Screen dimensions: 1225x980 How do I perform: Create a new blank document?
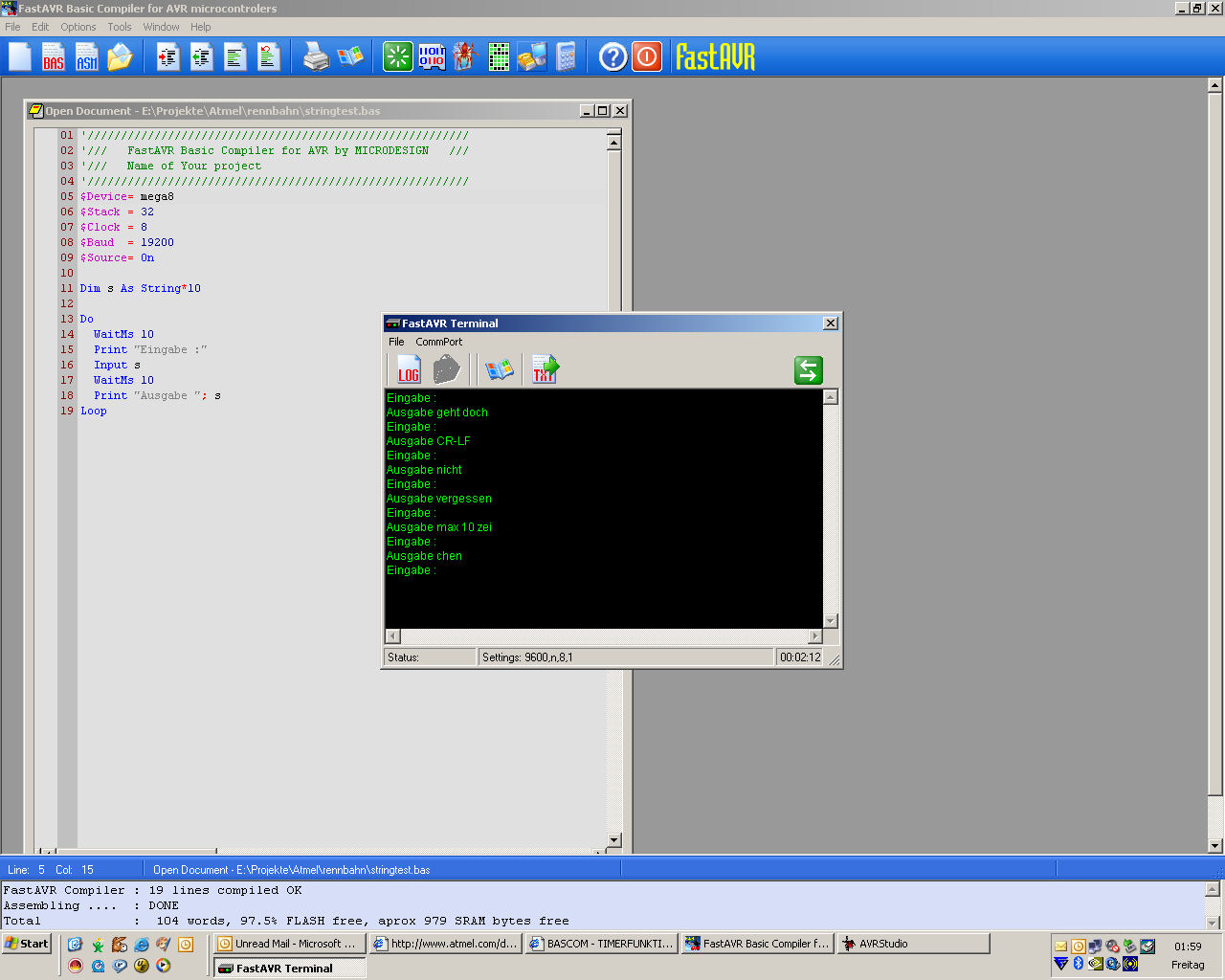20,57
